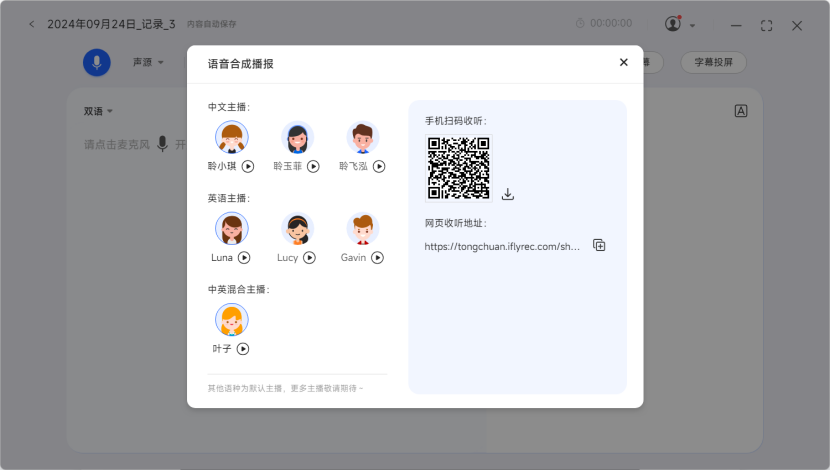Play the Lucy voice preview

click(x=310, y=258)
